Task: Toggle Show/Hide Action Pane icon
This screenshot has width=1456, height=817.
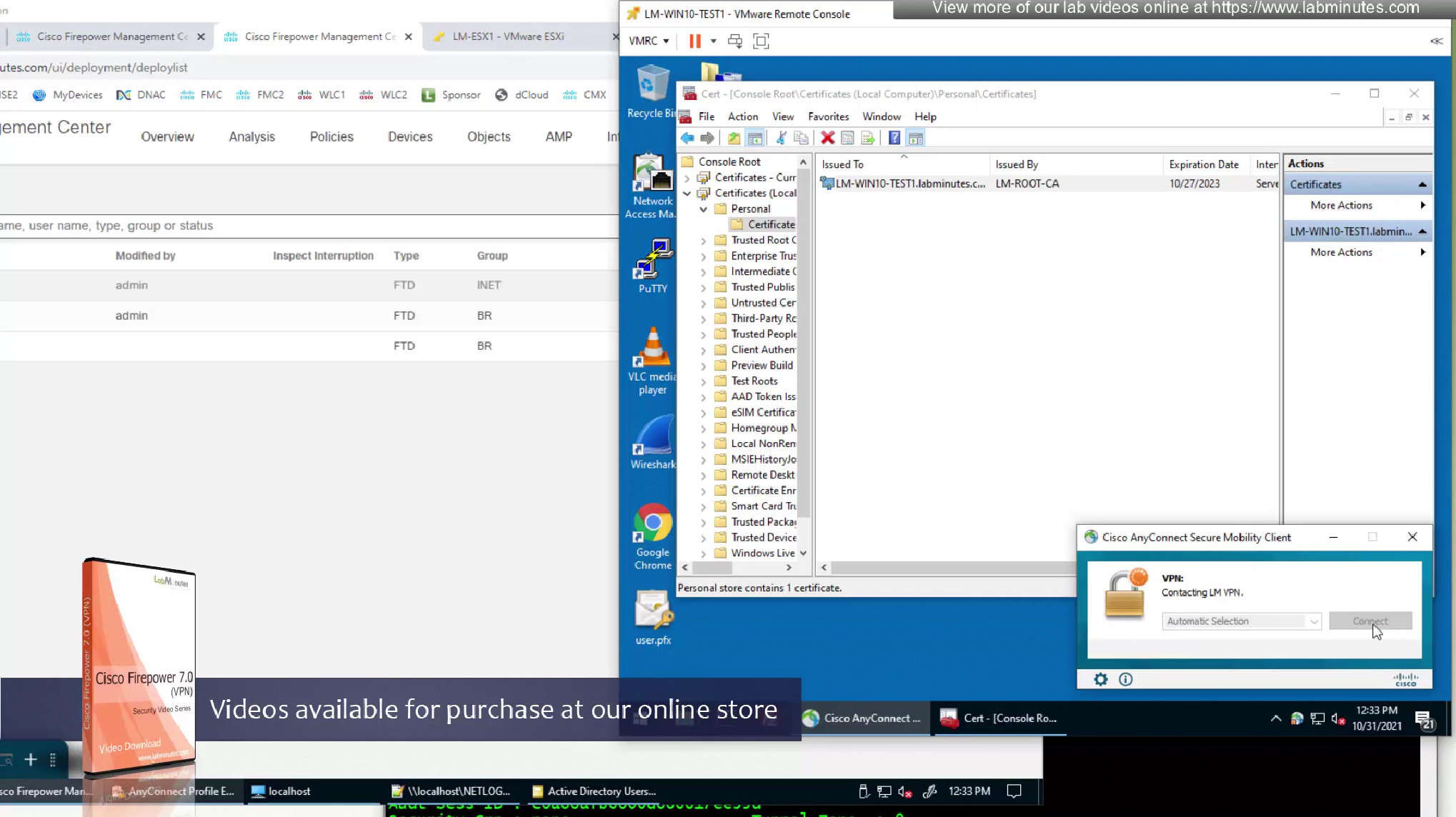Action: click(916, 138)
